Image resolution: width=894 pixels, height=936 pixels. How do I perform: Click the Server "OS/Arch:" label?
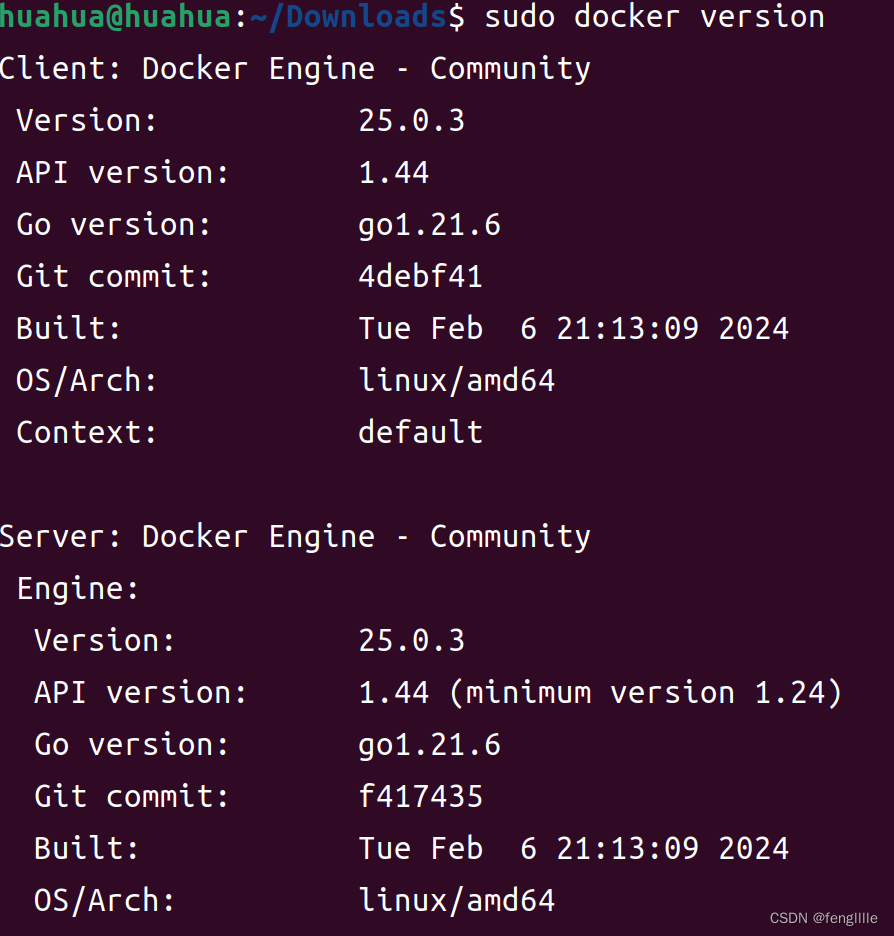pos(104,901)
